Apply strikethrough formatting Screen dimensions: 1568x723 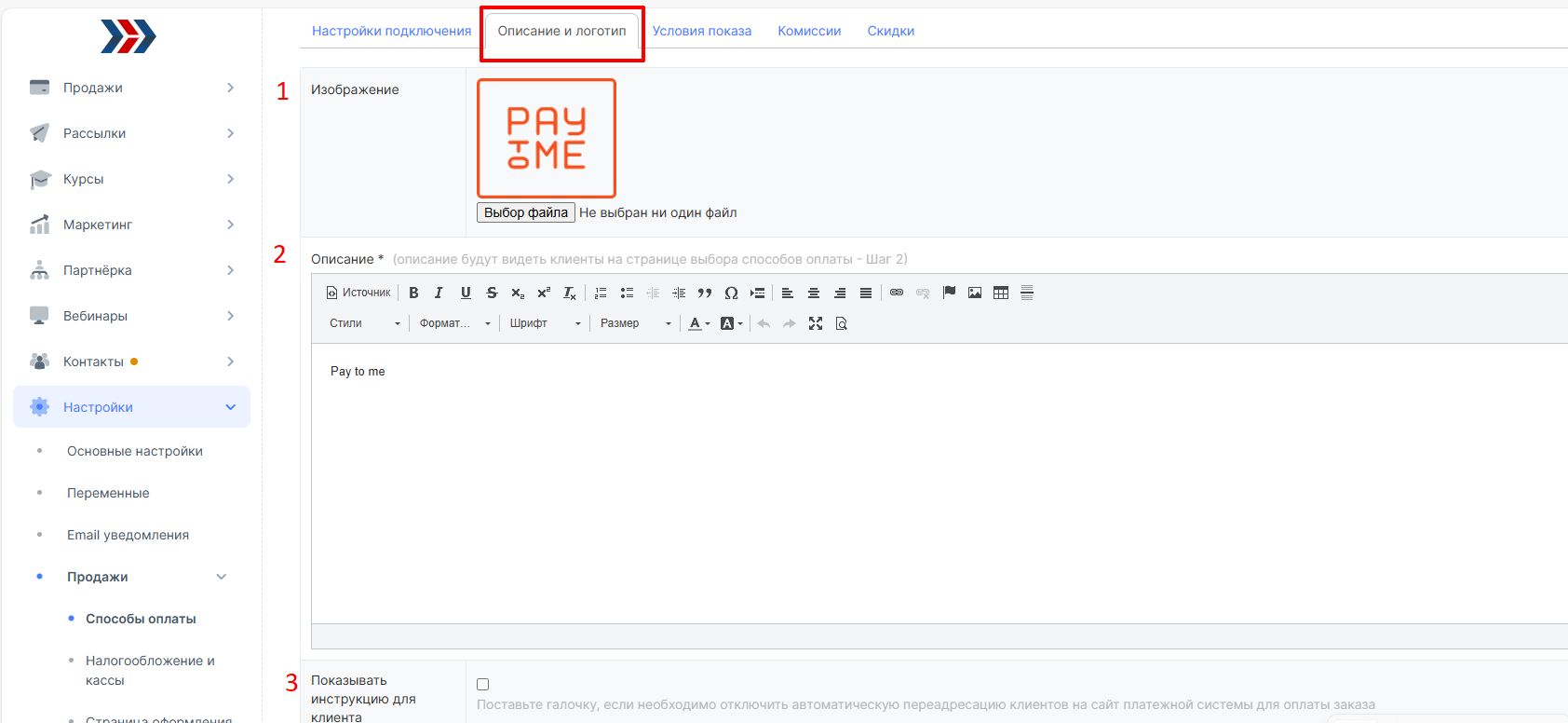tap(492, 293)
